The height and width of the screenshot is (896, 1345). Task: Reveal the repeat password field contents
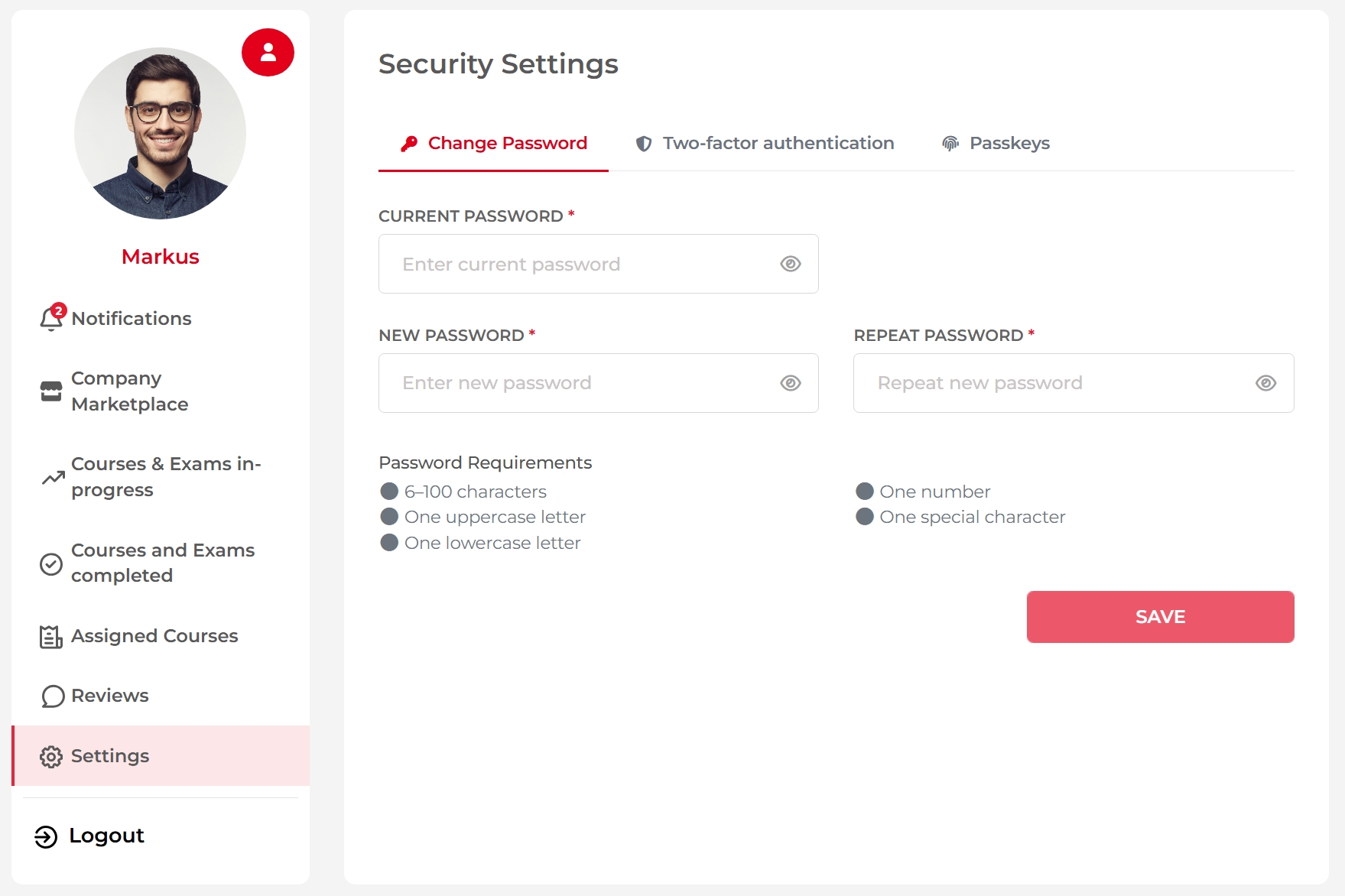click(x=1266, y=383)
